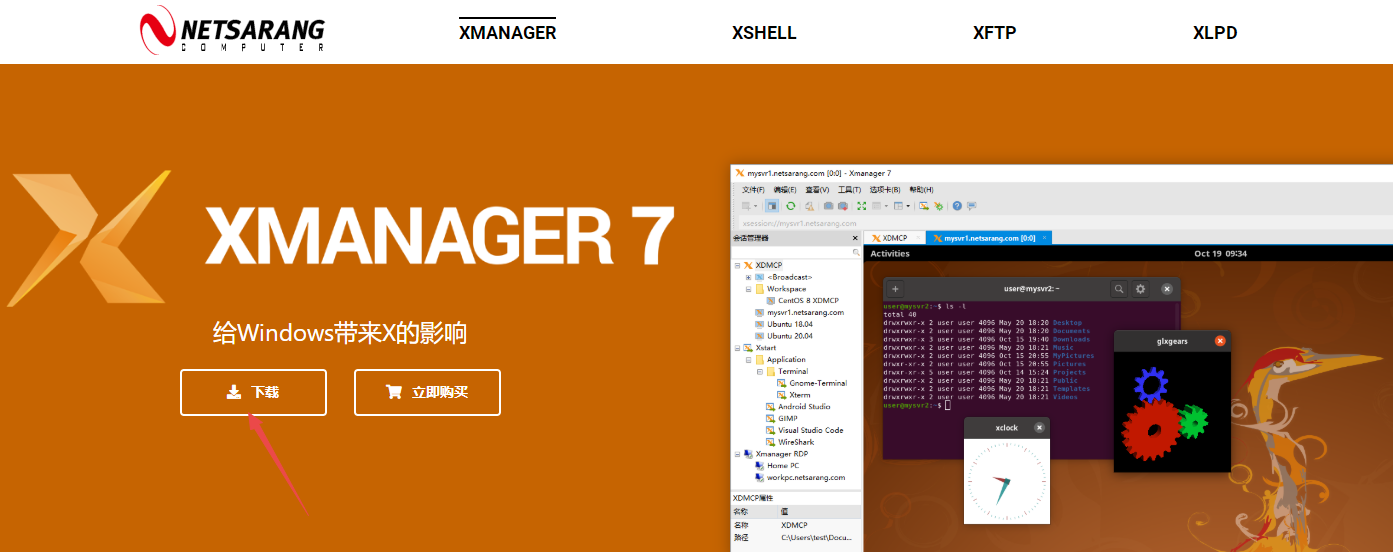Collapse the XDMCP tree node
Screen dimensions: 1393x552
point(737,265)
